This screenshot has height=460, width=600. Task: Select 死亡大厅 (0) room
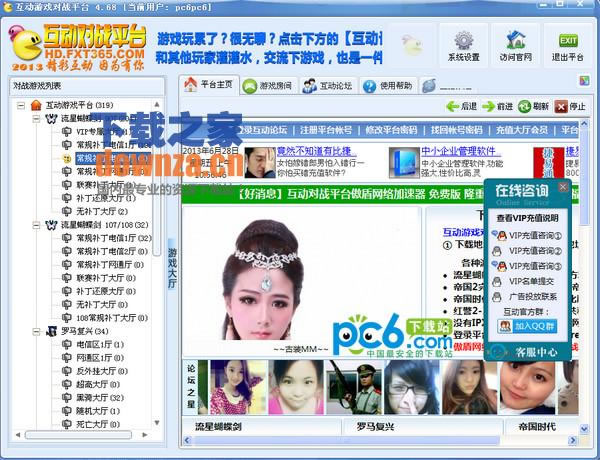pyautogui.click(x=98, y=424)
